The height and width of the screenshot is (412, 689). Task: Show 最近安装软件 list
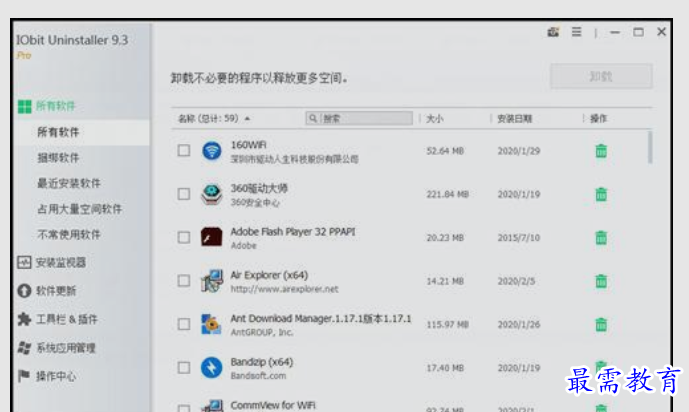coord(69,183)
